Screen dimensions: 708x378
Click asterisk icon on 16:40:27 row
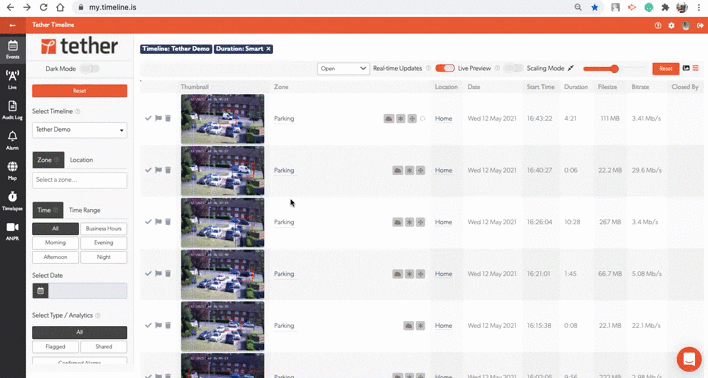click(x=409, y=170)
